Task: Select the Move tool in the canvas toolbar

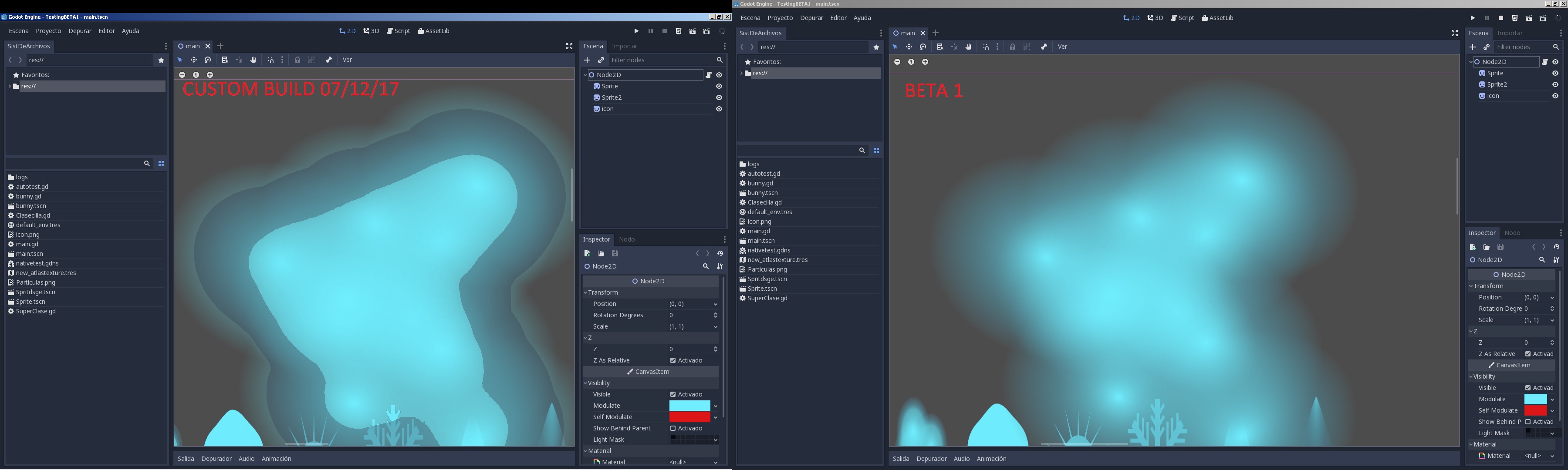Action: click(193, 60)
